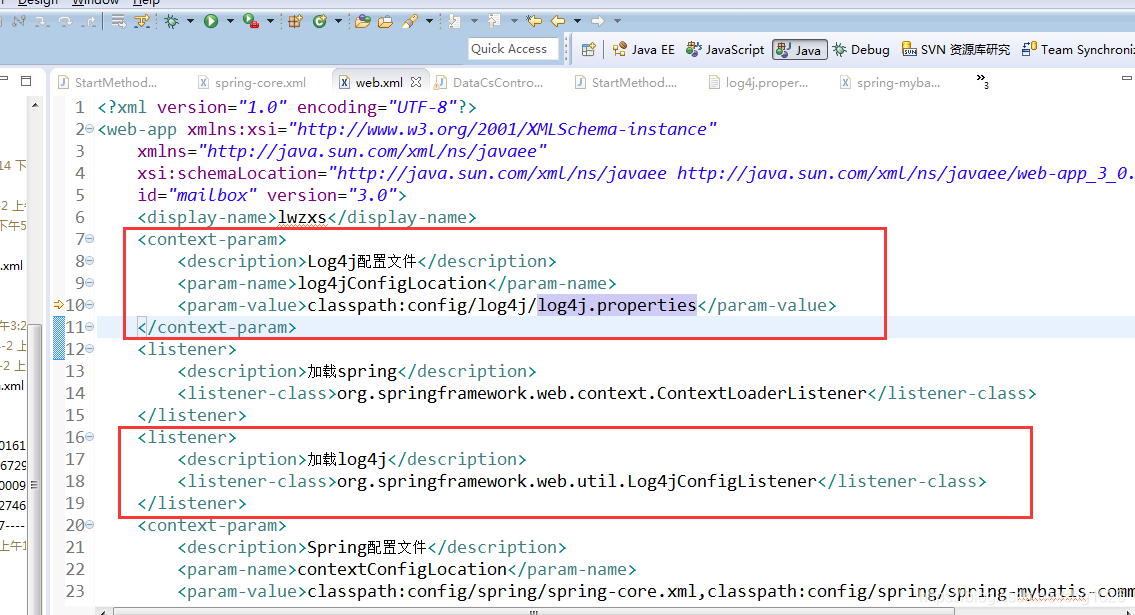
Task: Click the Open Task icon
Action: (x=385, y=21)
